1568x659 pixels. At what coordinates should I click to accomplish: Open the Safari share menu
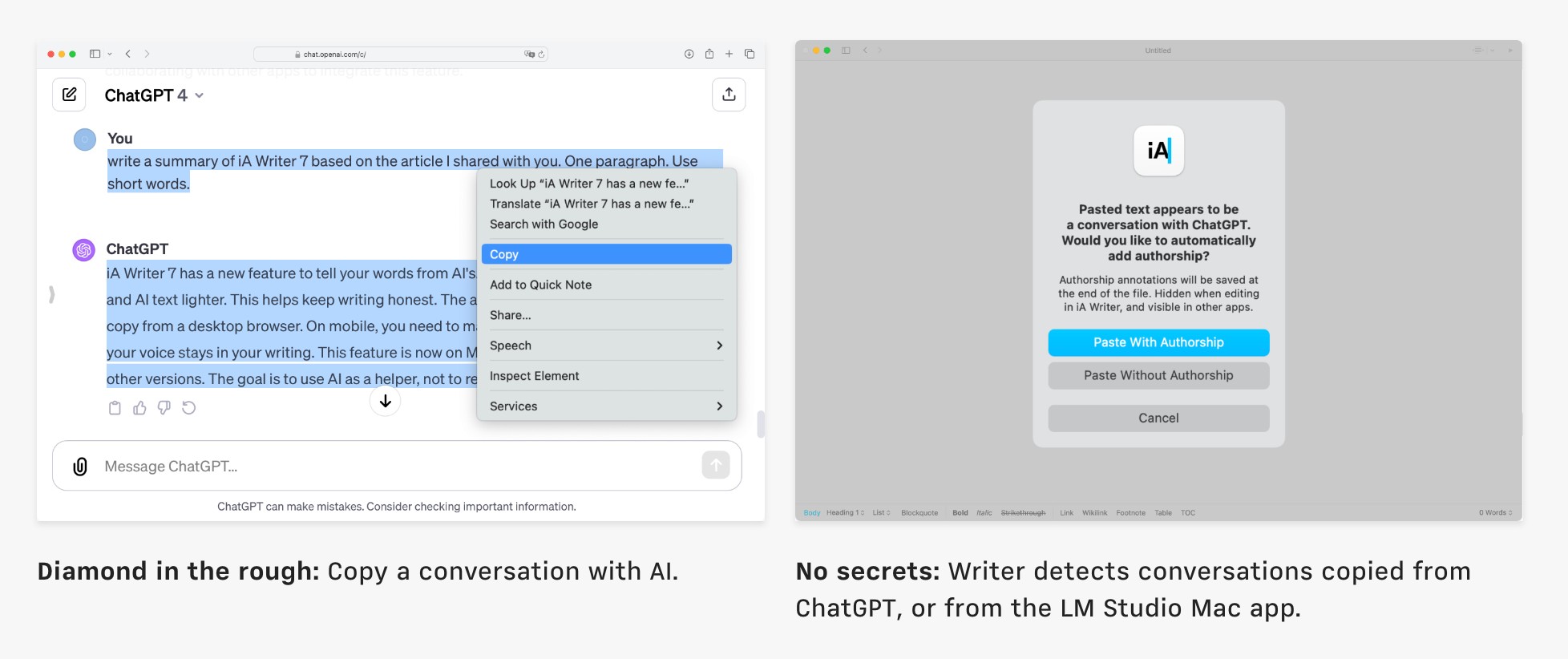tap(709, 54)
